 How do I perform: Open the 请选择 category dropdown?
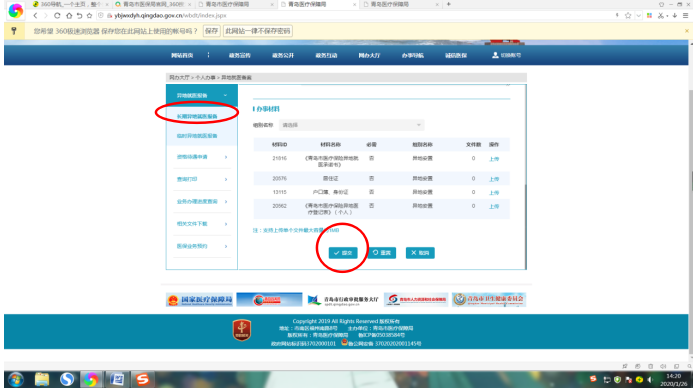(x=351, y=125)
